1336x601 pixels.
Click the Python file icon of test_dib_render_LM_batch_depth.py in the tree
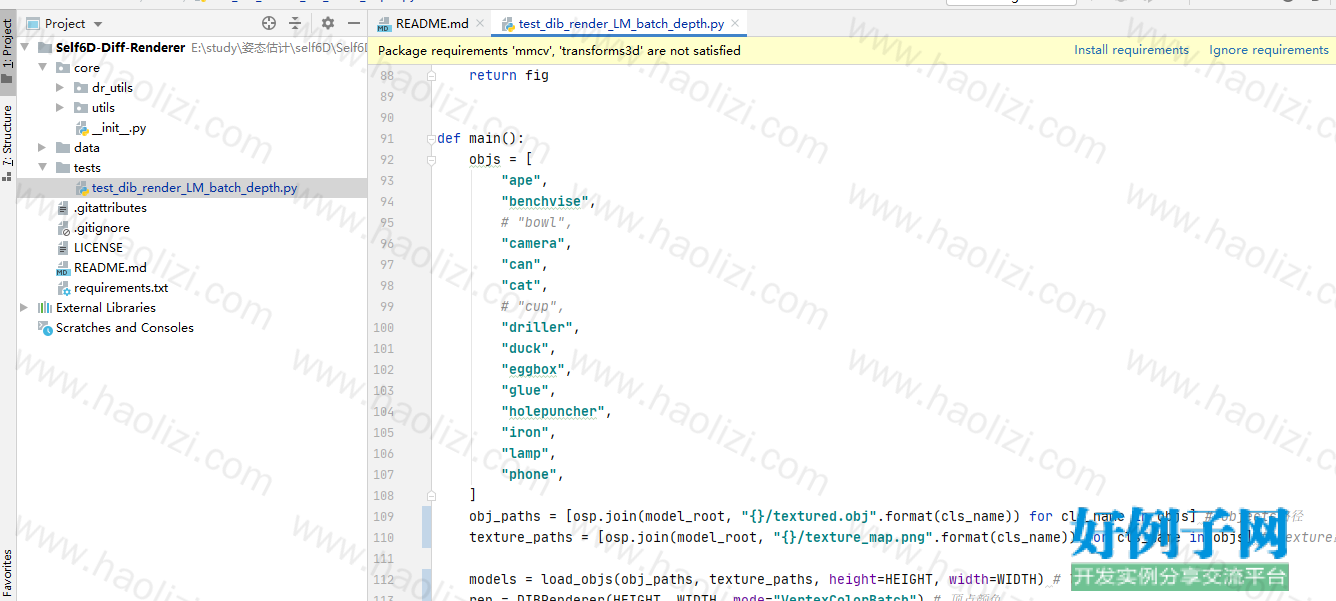[82, 188]
